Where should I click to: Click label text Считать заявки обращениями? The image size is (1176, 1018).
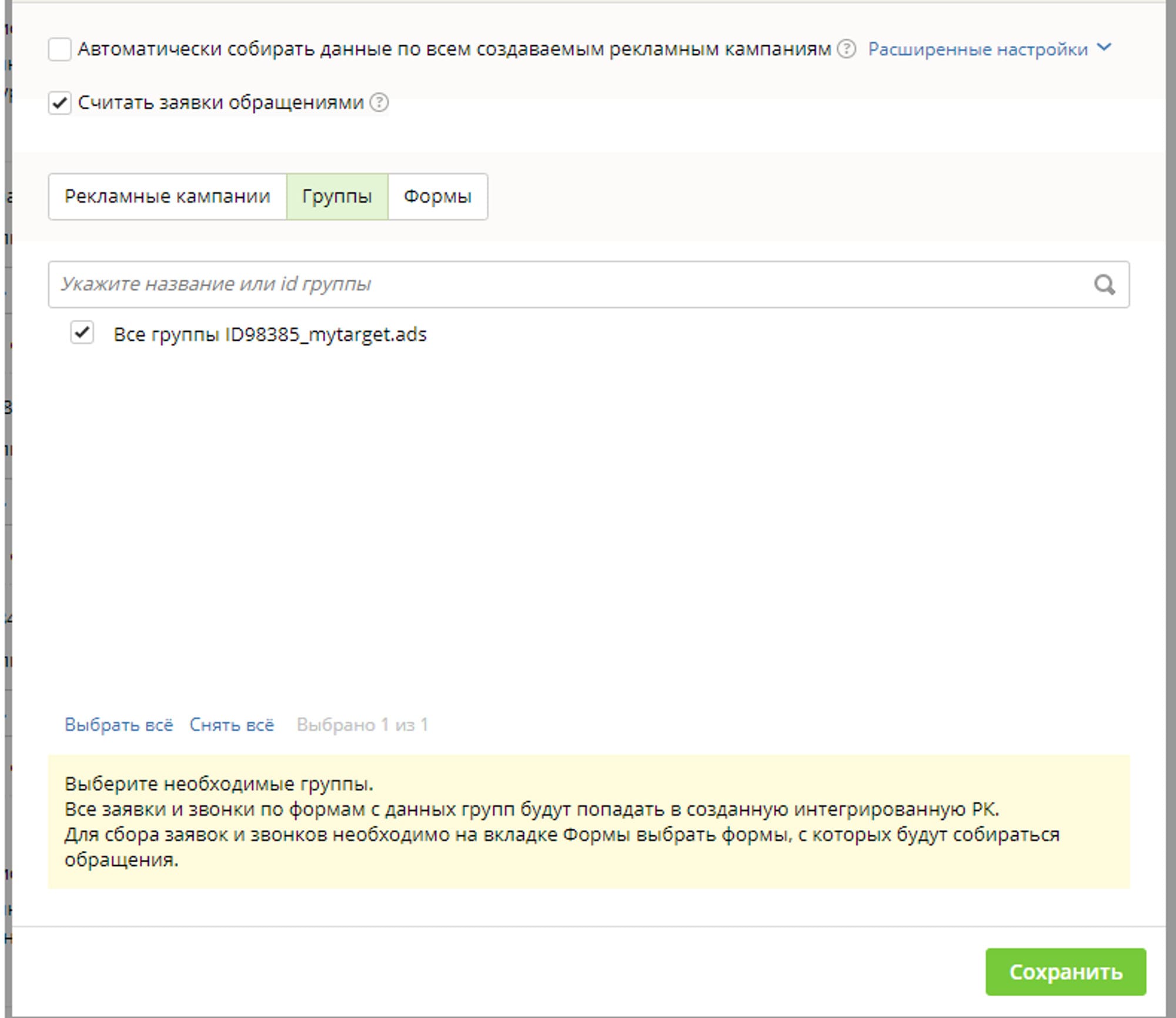point(220,103)
